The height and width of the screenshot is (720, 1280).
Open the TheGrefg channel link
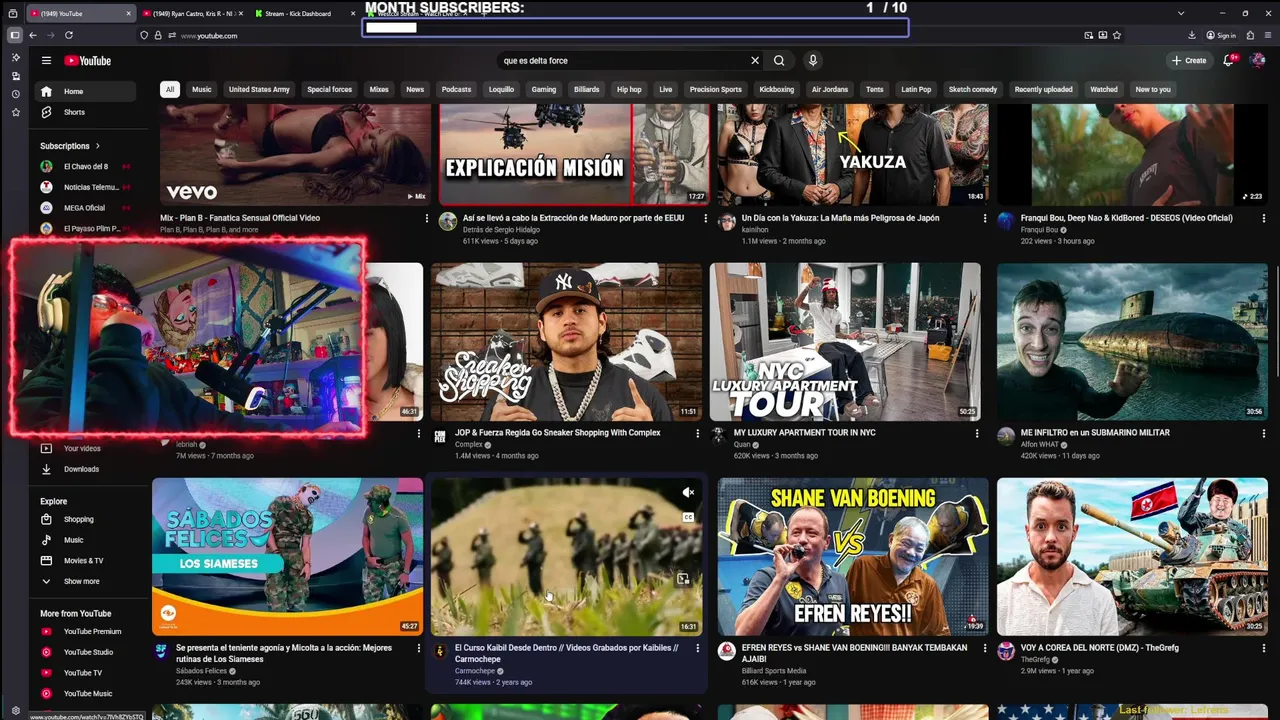(x=1035, y=660)
